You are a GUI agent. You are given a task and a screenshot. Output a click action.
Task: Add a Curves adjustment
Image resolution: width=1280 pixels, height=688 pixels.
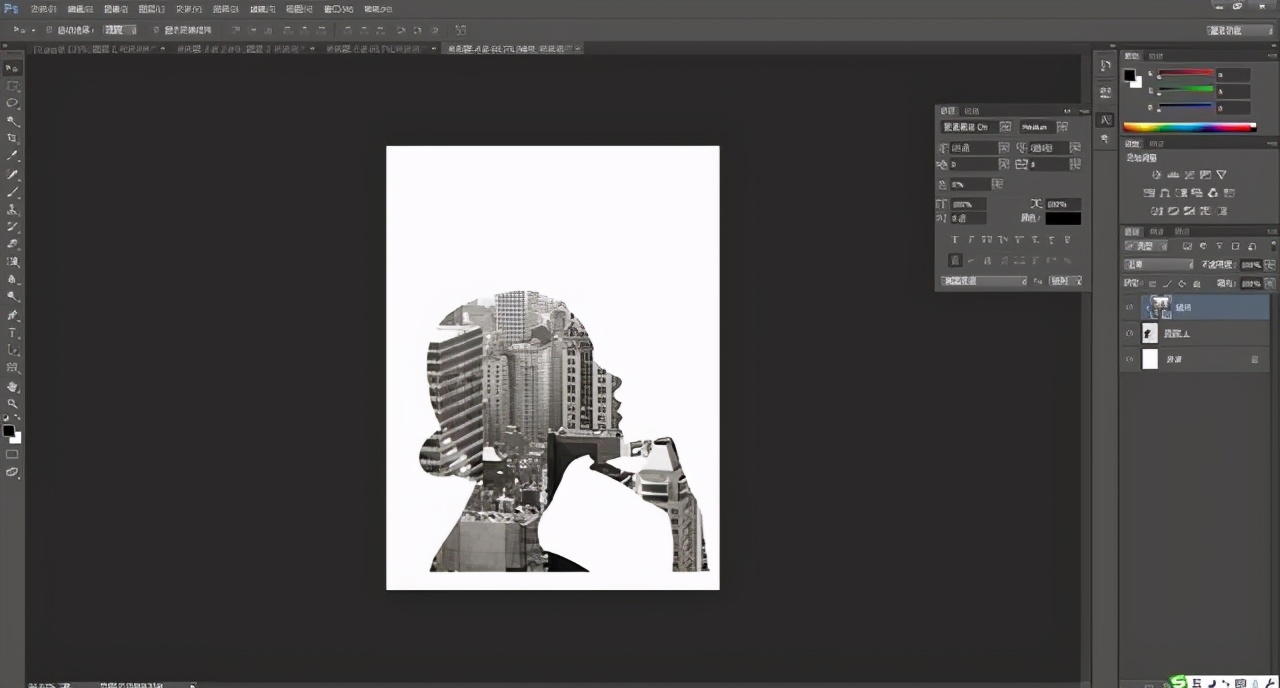pos(1189,175)
